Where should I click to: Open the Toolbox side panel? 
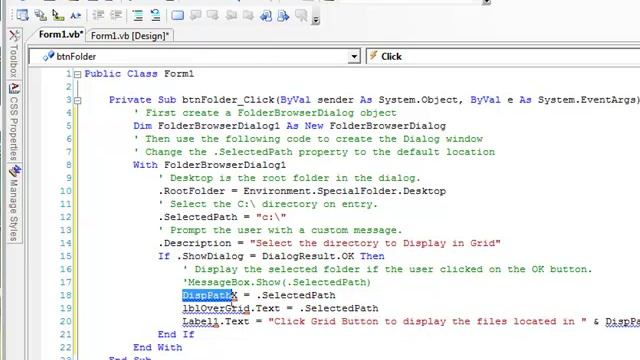[x=14, y=53]
